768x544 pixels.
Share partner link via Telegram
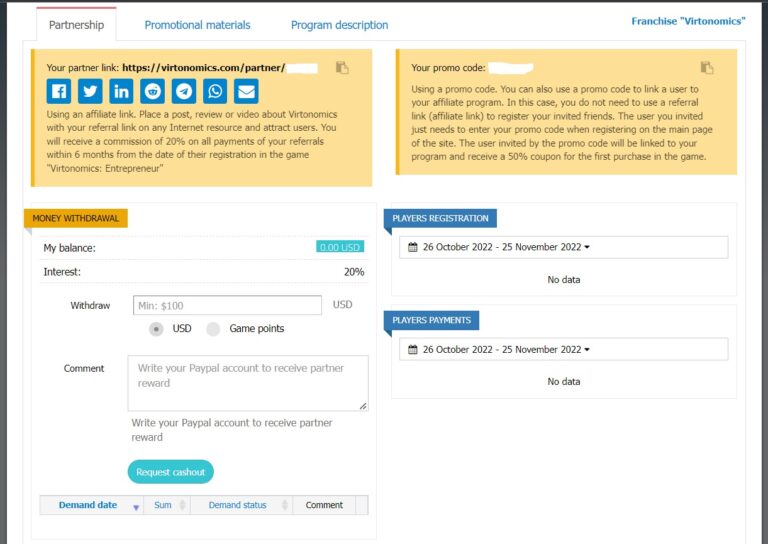pos(184,92)
